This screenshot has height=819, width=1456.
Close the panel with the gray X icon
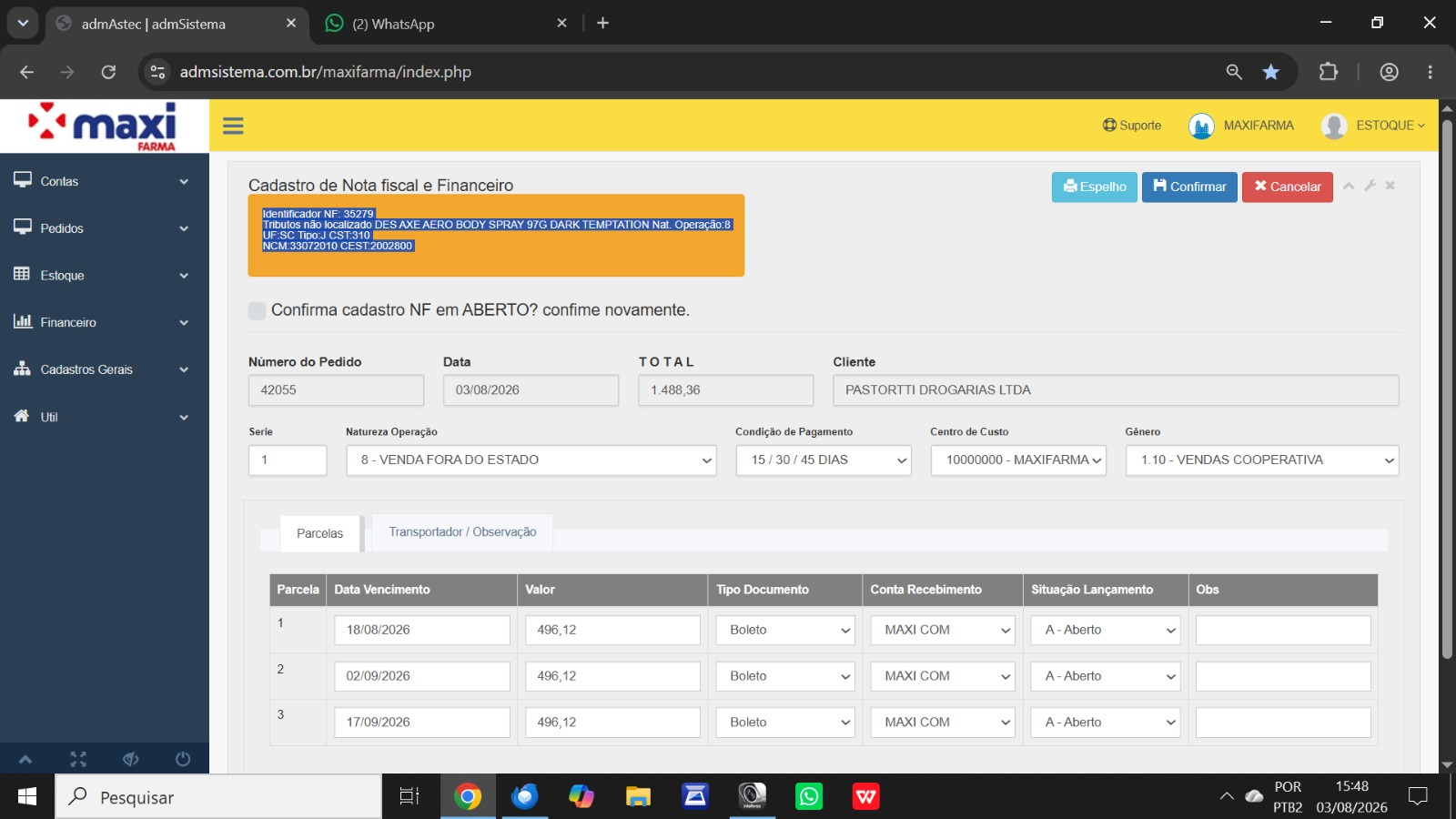1390,186
